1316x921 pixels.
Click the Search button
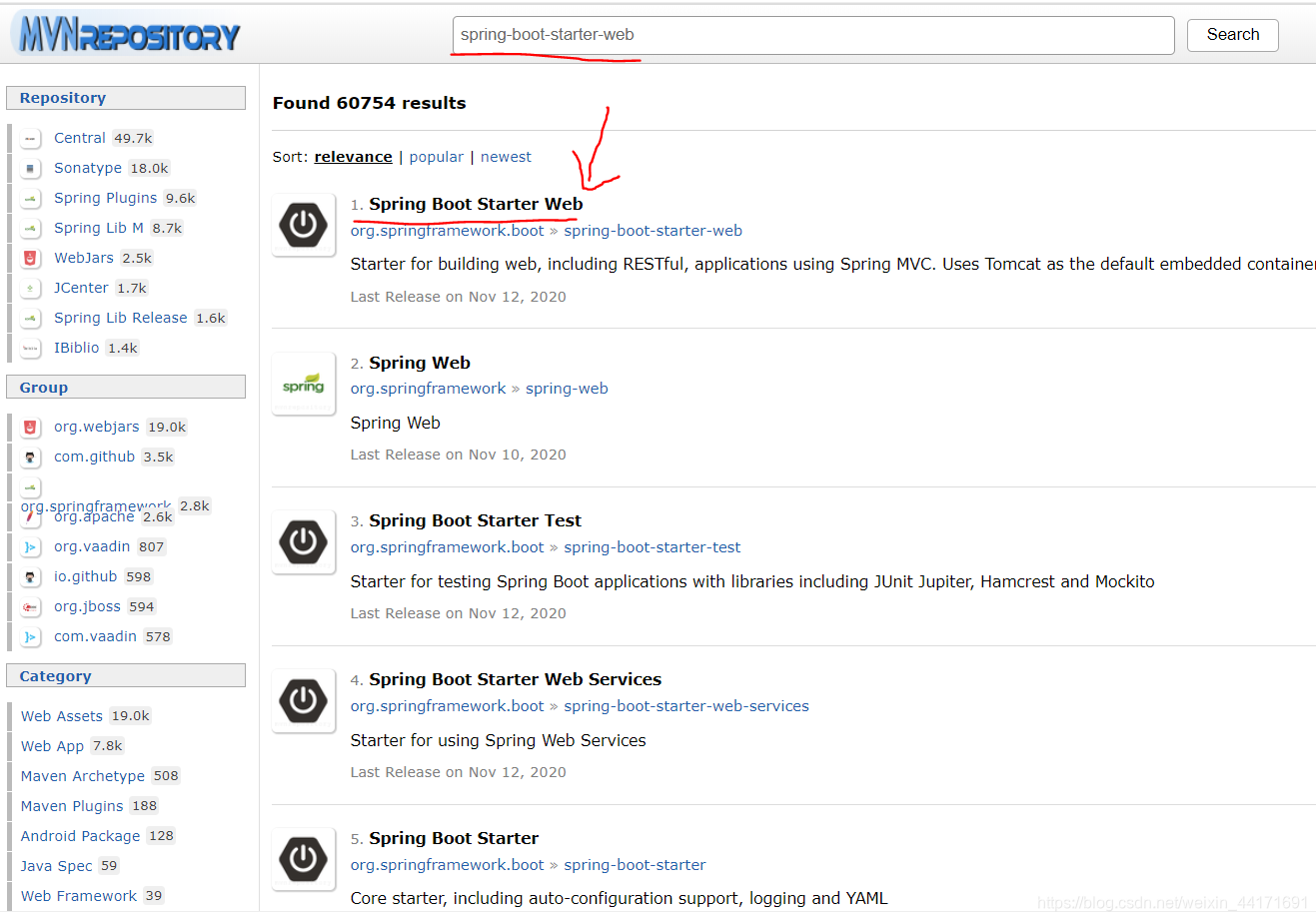pos(1232,35)
